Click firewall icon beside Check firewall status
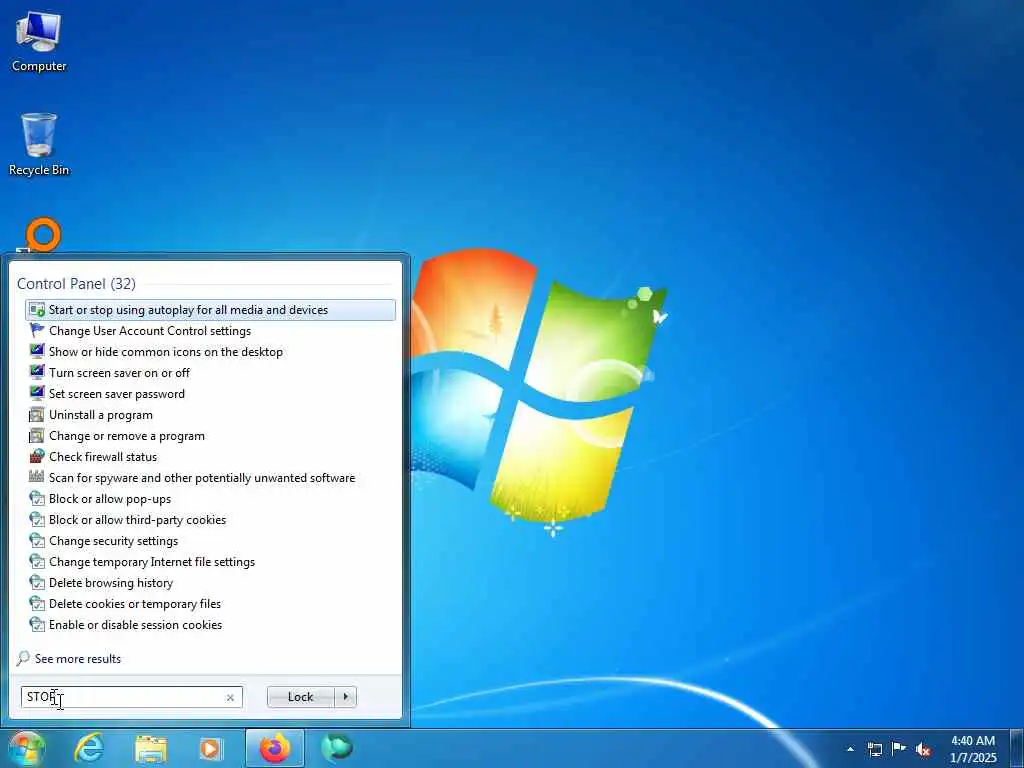This screenshot has width=1024, height=768. 37,456
